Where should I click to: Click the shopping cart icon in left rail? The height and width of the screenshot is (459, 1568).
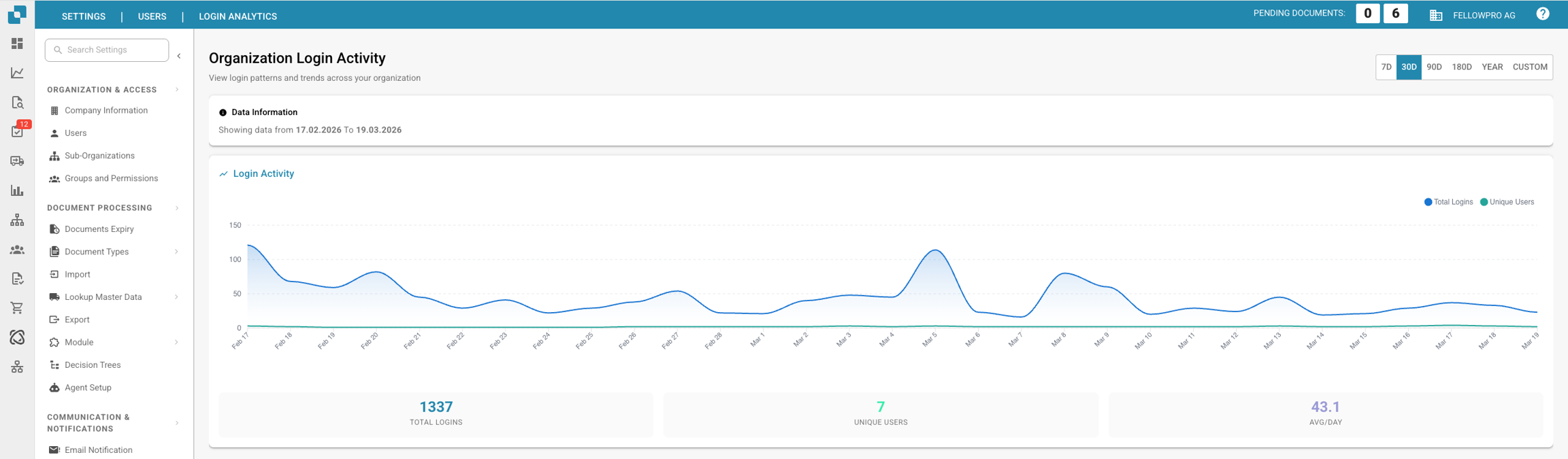(x=17, y=308)
